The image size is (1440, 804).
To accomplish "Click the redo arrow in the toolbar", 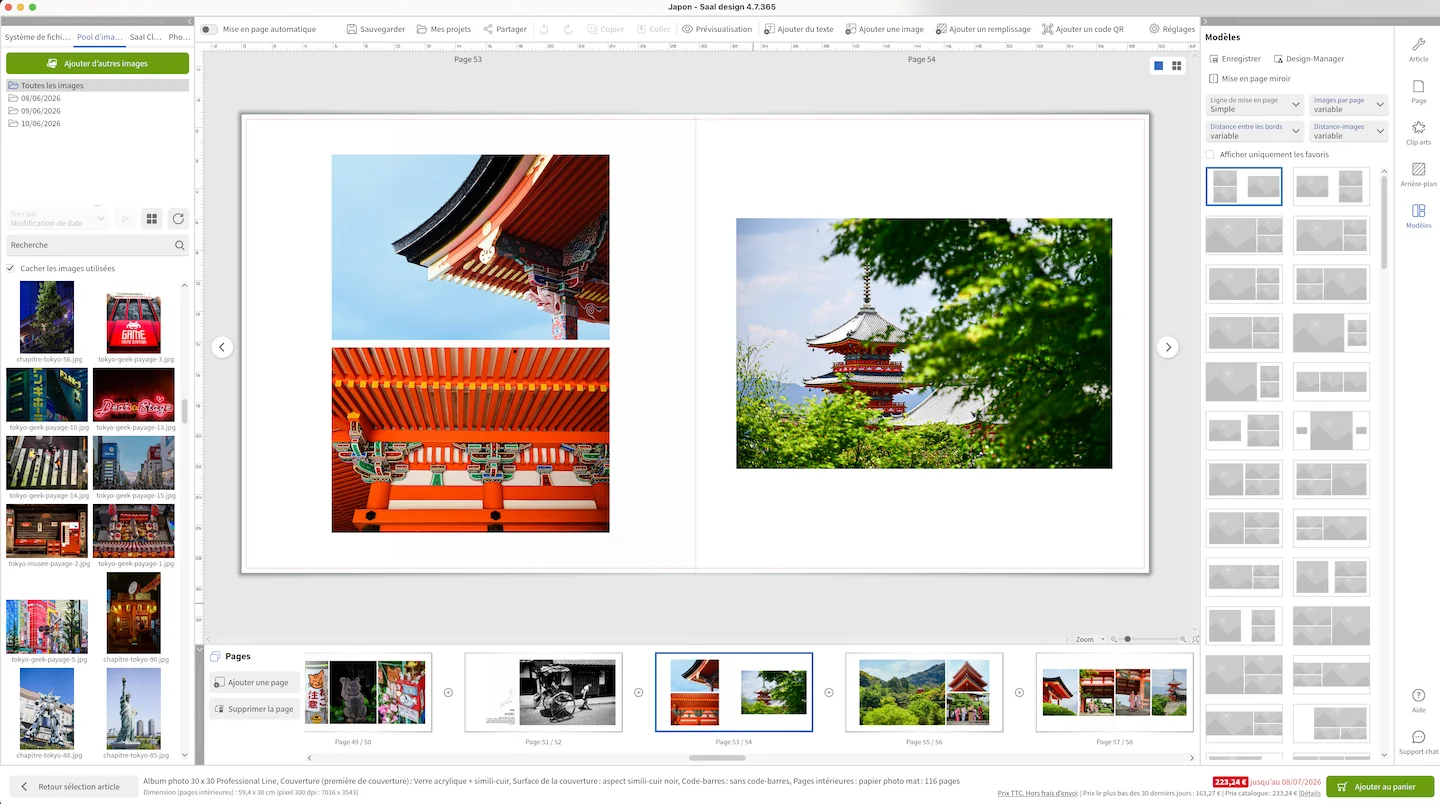I will coord(568,29).
